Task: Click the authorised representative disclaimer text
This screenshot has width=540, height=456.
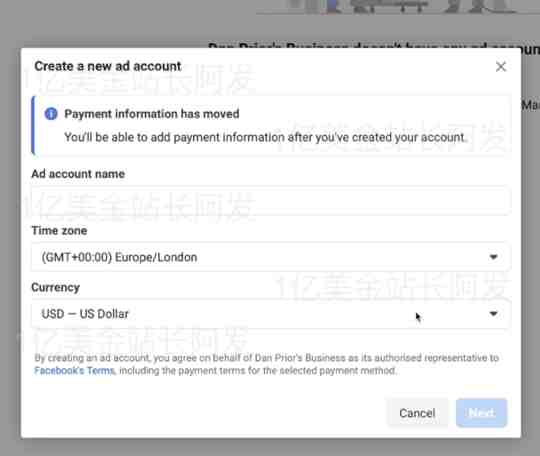Action: [x=267, y=364]
